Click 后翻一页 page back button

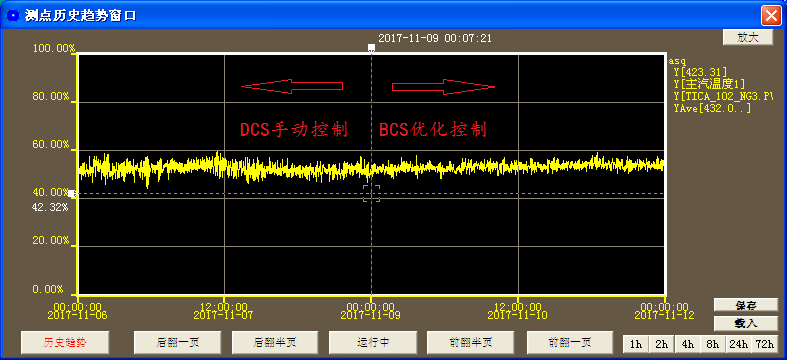point(177,343)
